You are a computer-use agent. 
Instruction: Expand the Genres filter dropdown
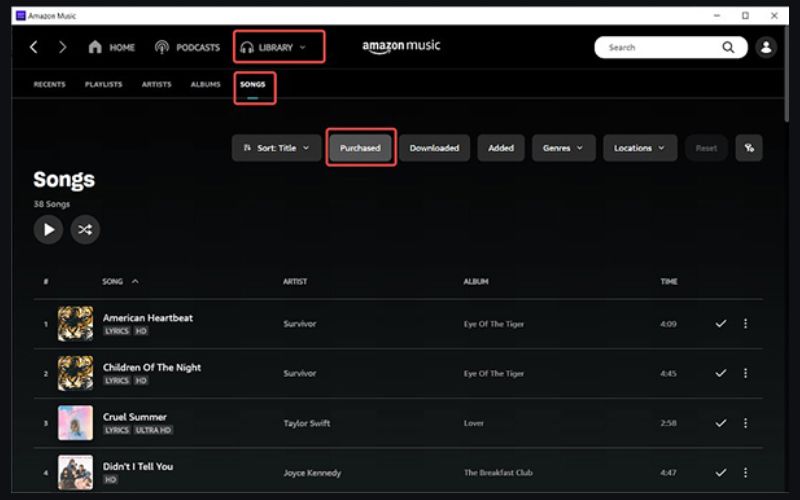pos(563,148)
